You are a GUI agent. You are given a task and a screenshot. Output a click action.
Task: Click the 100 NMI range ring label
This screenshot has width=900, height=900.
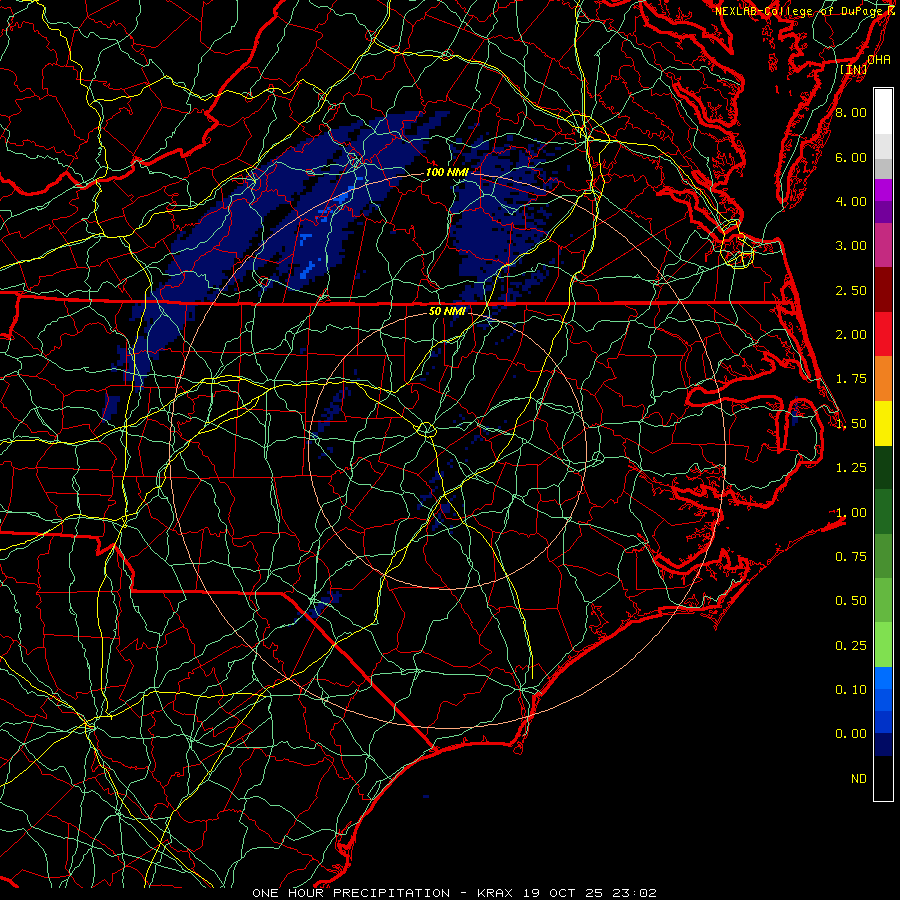[x=447, y=172]
